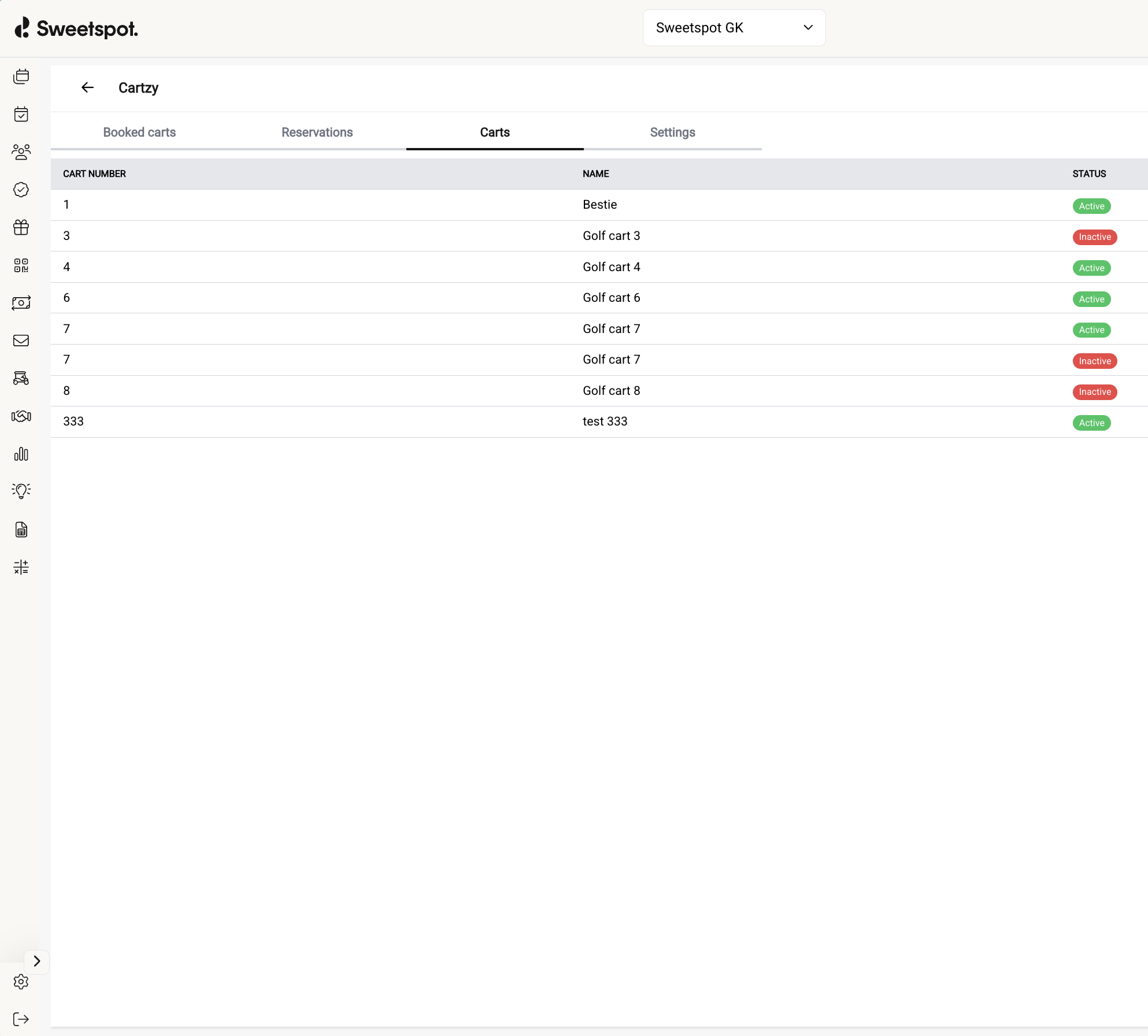This screenshot has width=1148, height=1036.
Task: Open the Settings tab
Action: click(672, 132)
